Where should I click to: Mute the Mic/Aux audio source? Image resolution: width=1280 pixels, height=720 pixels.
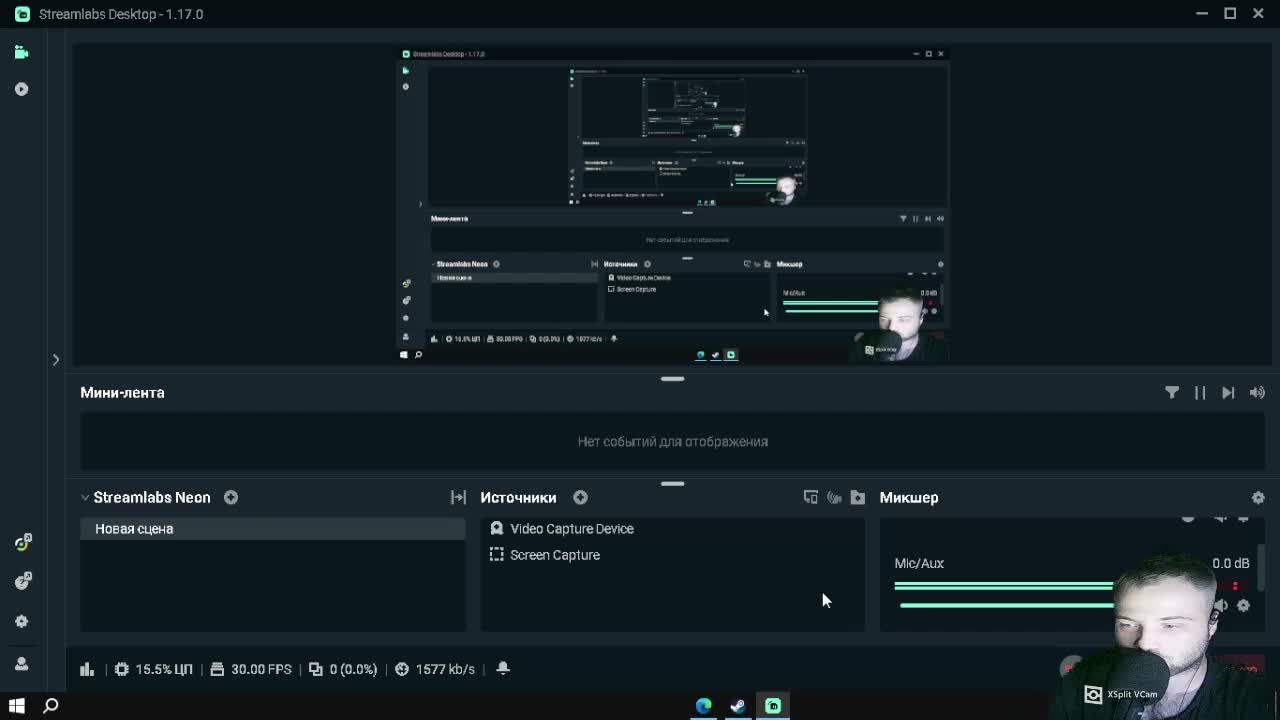coord(1221,605)
